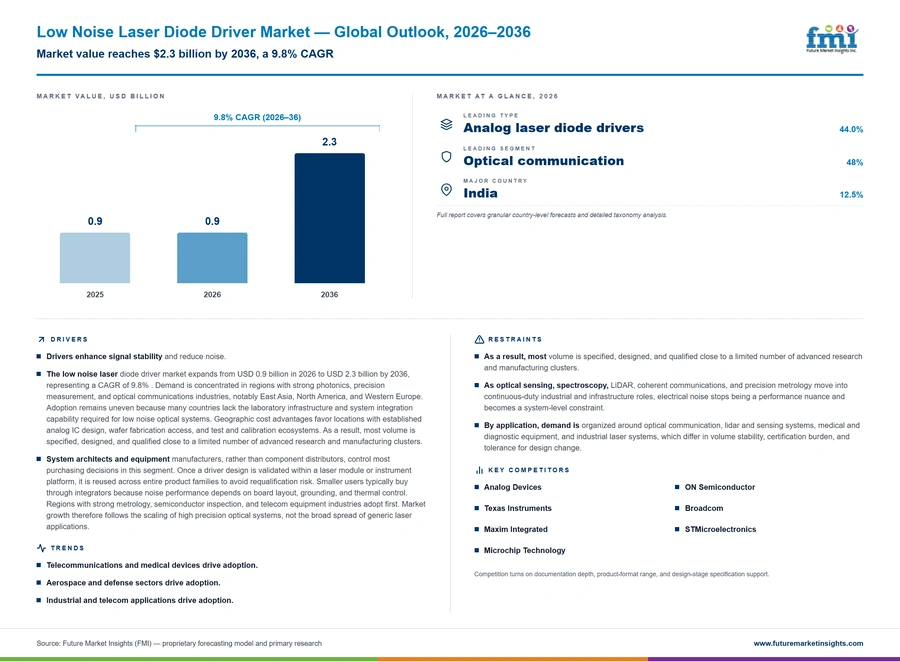
Task: Click the Source: Future Market Insights footer text
Action: (x=179, y=643)
